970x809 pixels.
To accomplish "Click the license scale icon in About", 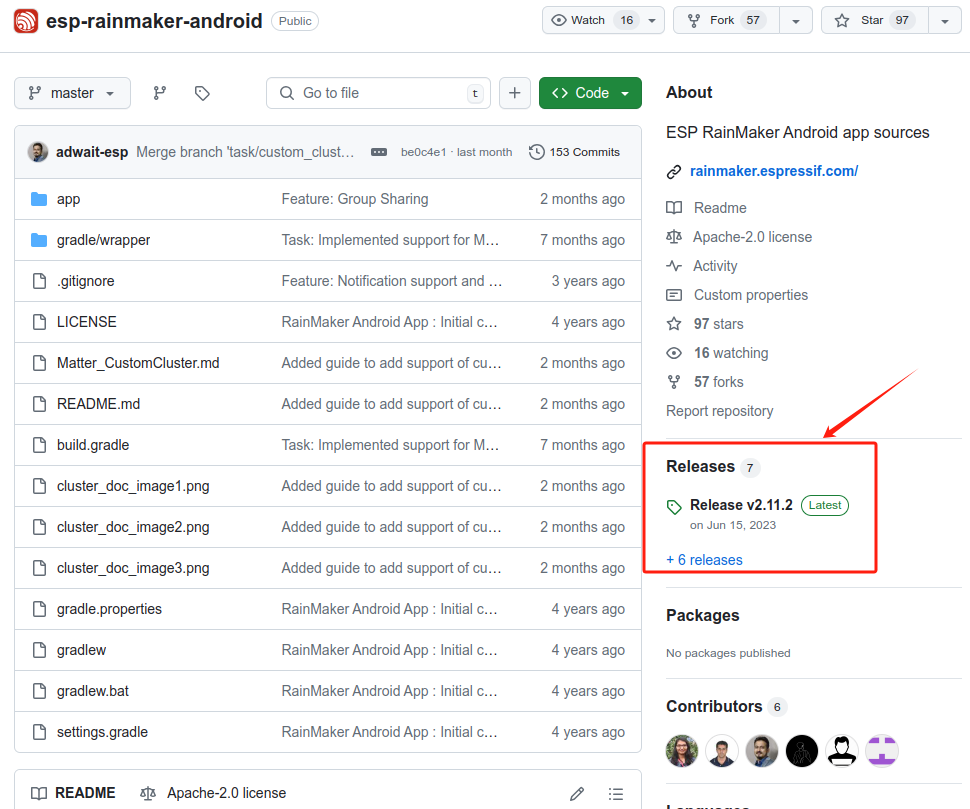I will coord(674,237).
